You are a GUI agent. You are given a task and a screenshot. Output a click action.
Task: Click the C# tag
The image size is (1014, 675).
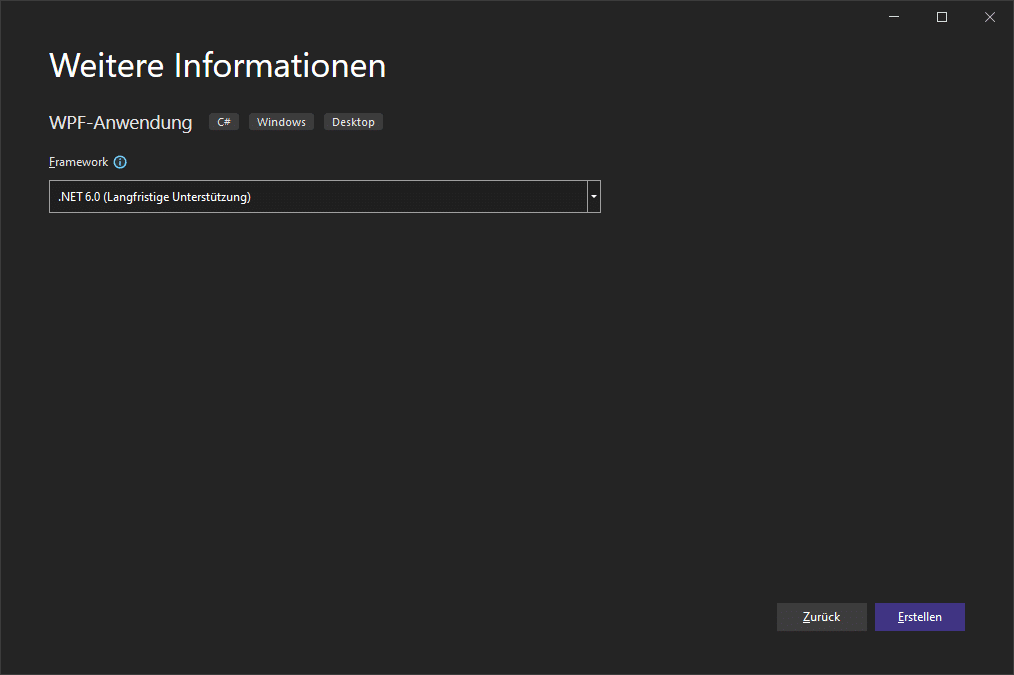(x=224, y=122)
